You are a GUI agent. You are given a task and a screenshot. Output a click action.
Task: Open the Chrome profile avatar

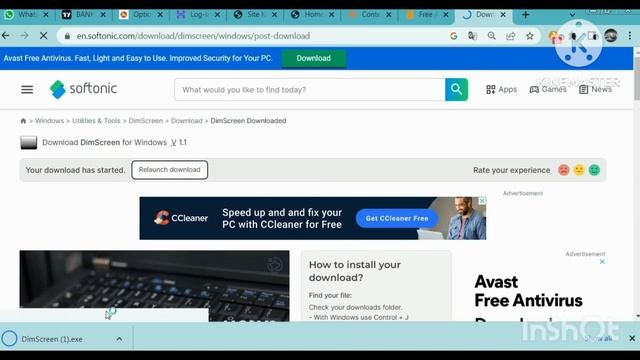pos(611,36)
